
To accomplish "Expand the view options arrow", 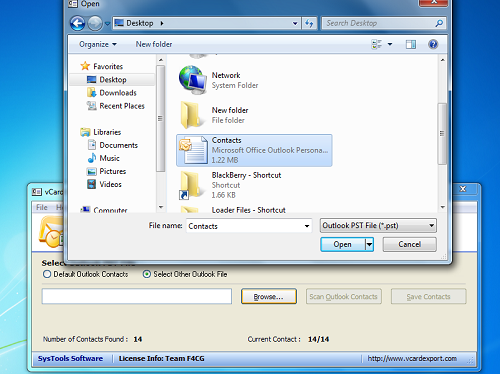I will 390,44.
